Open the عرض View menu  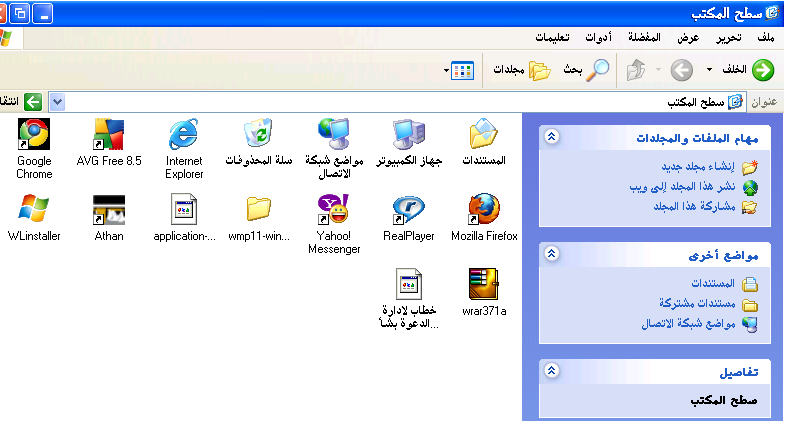point(688,38)
